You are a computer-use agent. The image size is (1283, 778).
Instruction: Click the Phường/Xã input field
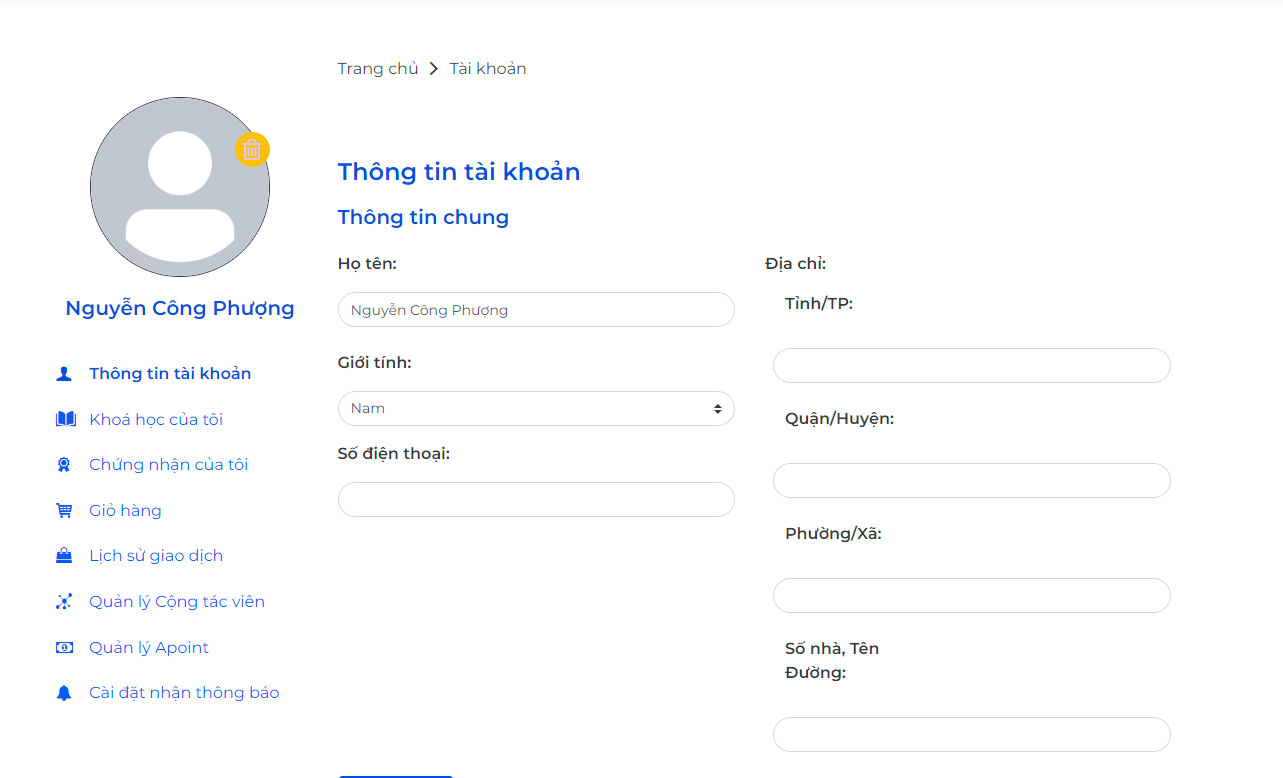(x=972, y=596)
